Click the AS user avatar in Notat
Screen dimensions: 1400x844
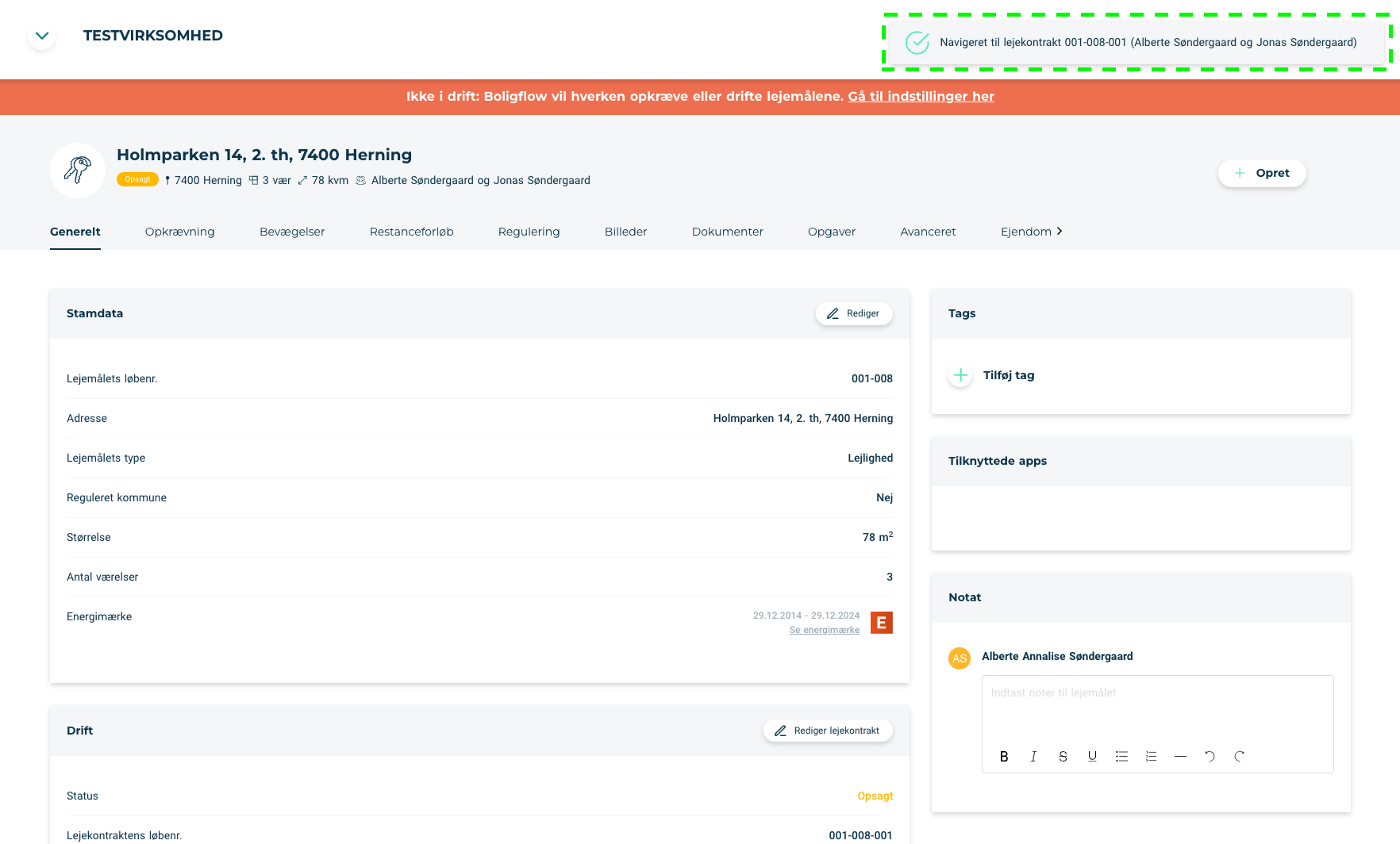(960, 658)
